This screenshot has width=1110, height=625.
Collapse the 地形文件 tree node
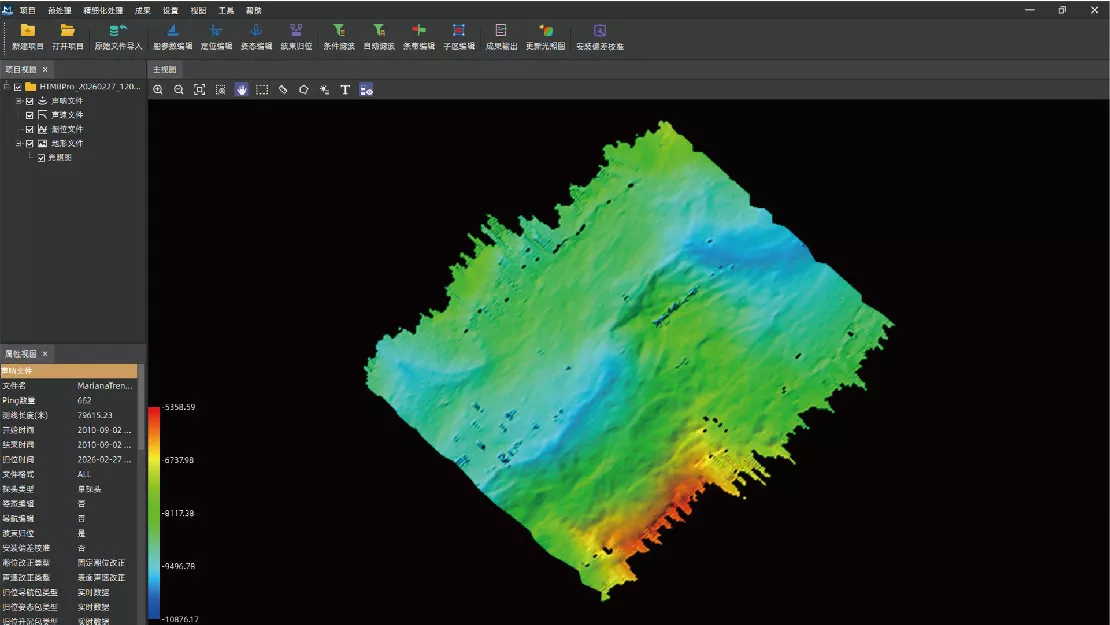point(19,144)
